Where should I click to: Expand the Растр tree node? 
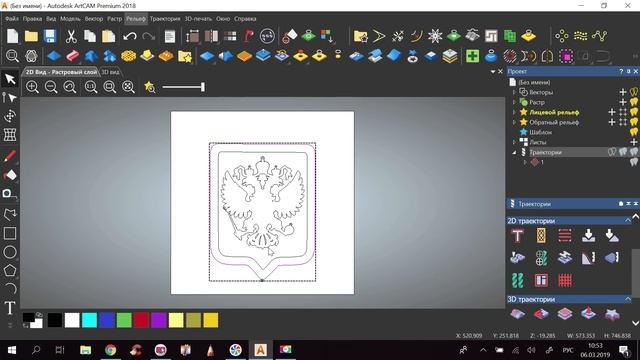tap(514, 102)
